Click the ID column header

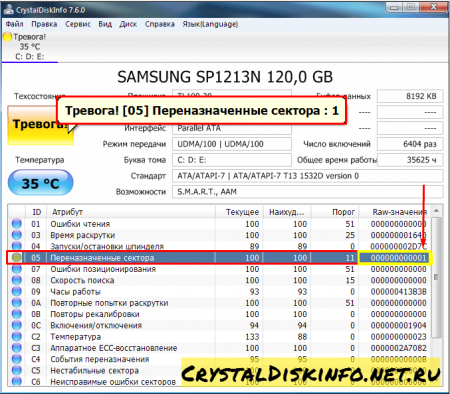click(36, 212)
